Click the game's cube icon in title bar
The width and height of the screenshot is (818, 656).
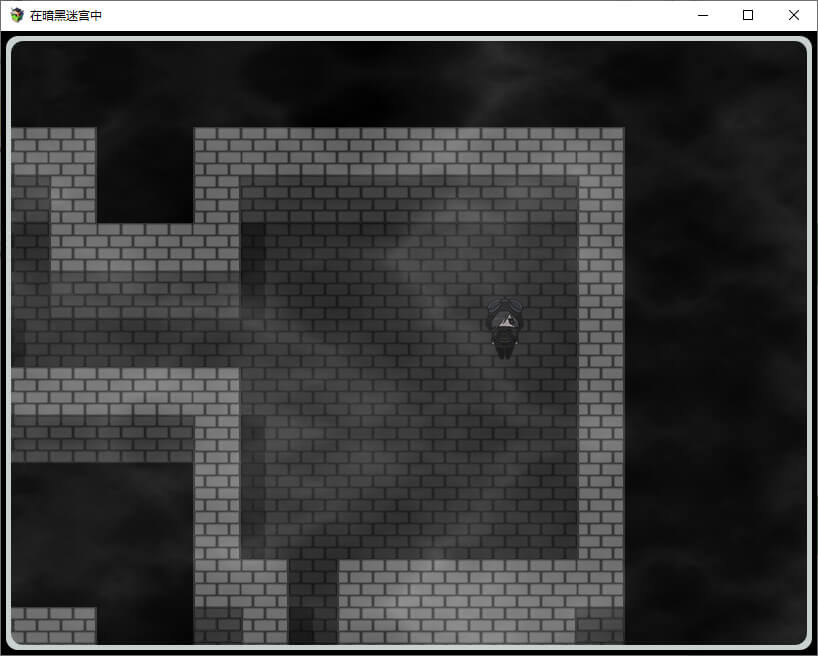click(x=17, y=15)
